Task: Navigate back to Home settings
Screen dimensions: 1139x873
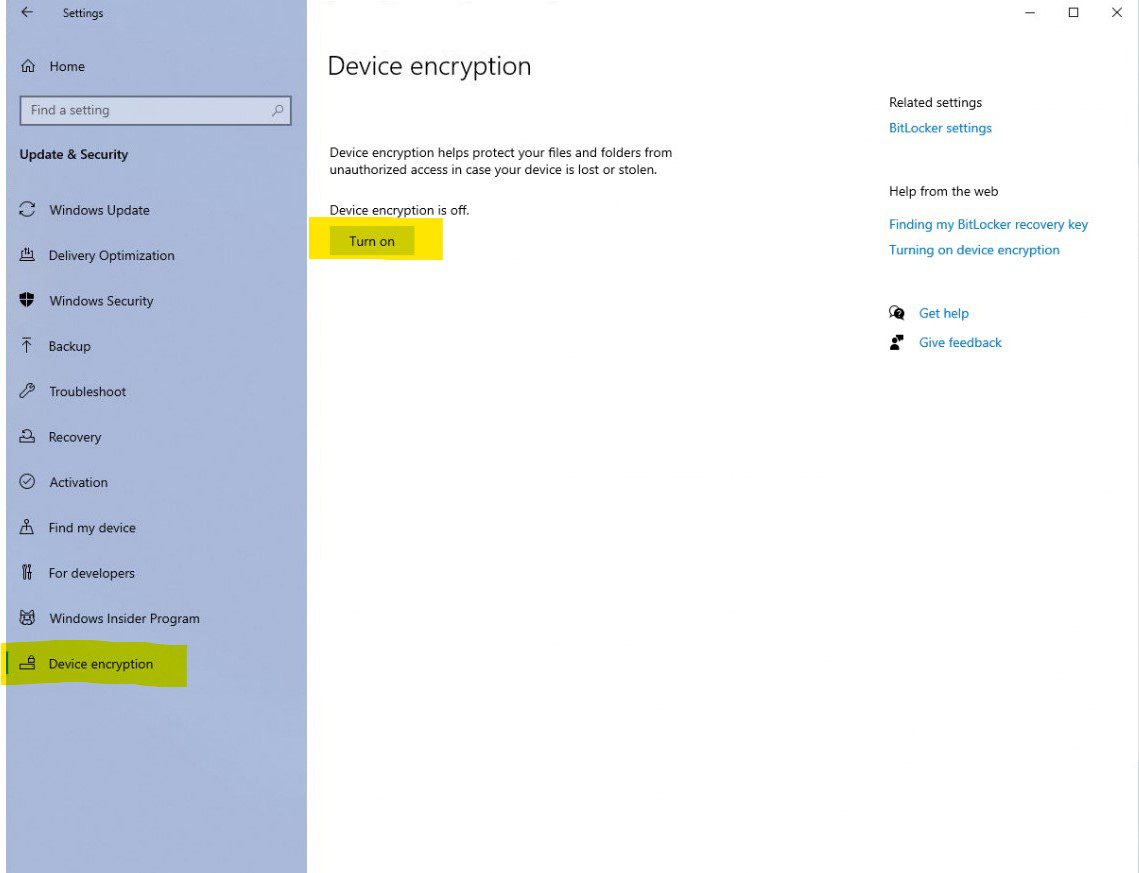Action: [67, 66]
